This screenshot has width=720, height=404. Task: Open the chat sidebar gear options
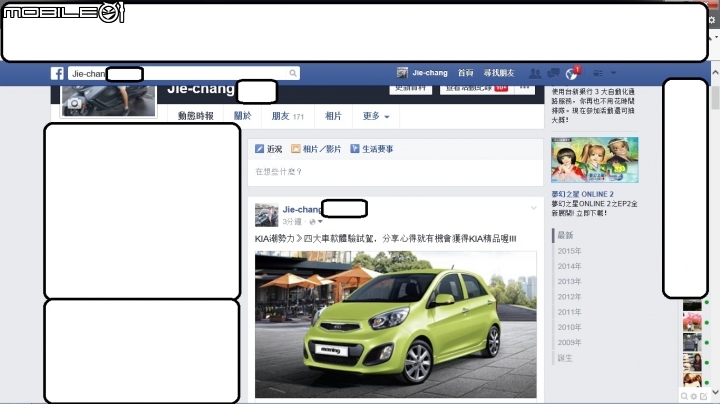tap(694, 396)
